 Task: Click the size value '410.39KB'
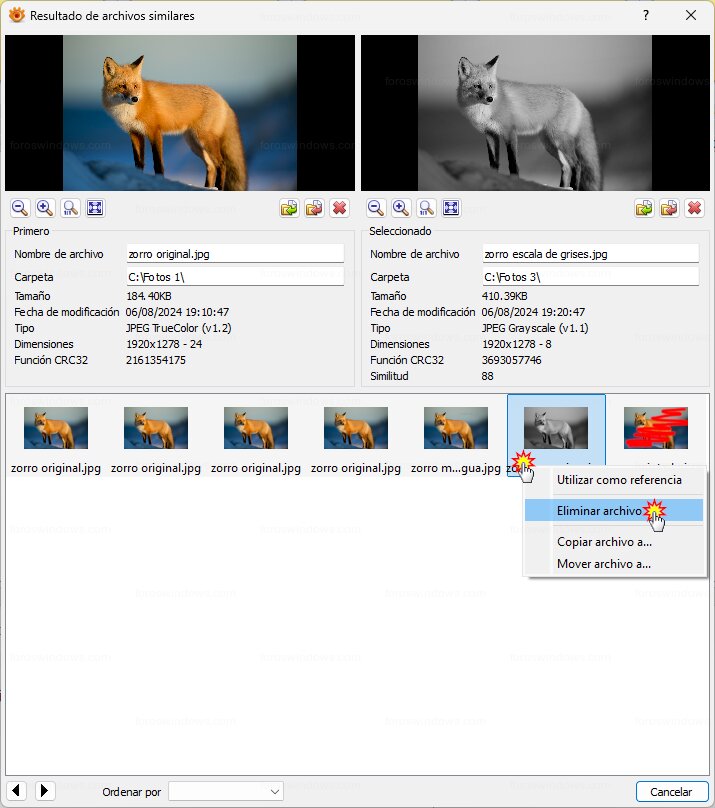[x=504, y=296]
